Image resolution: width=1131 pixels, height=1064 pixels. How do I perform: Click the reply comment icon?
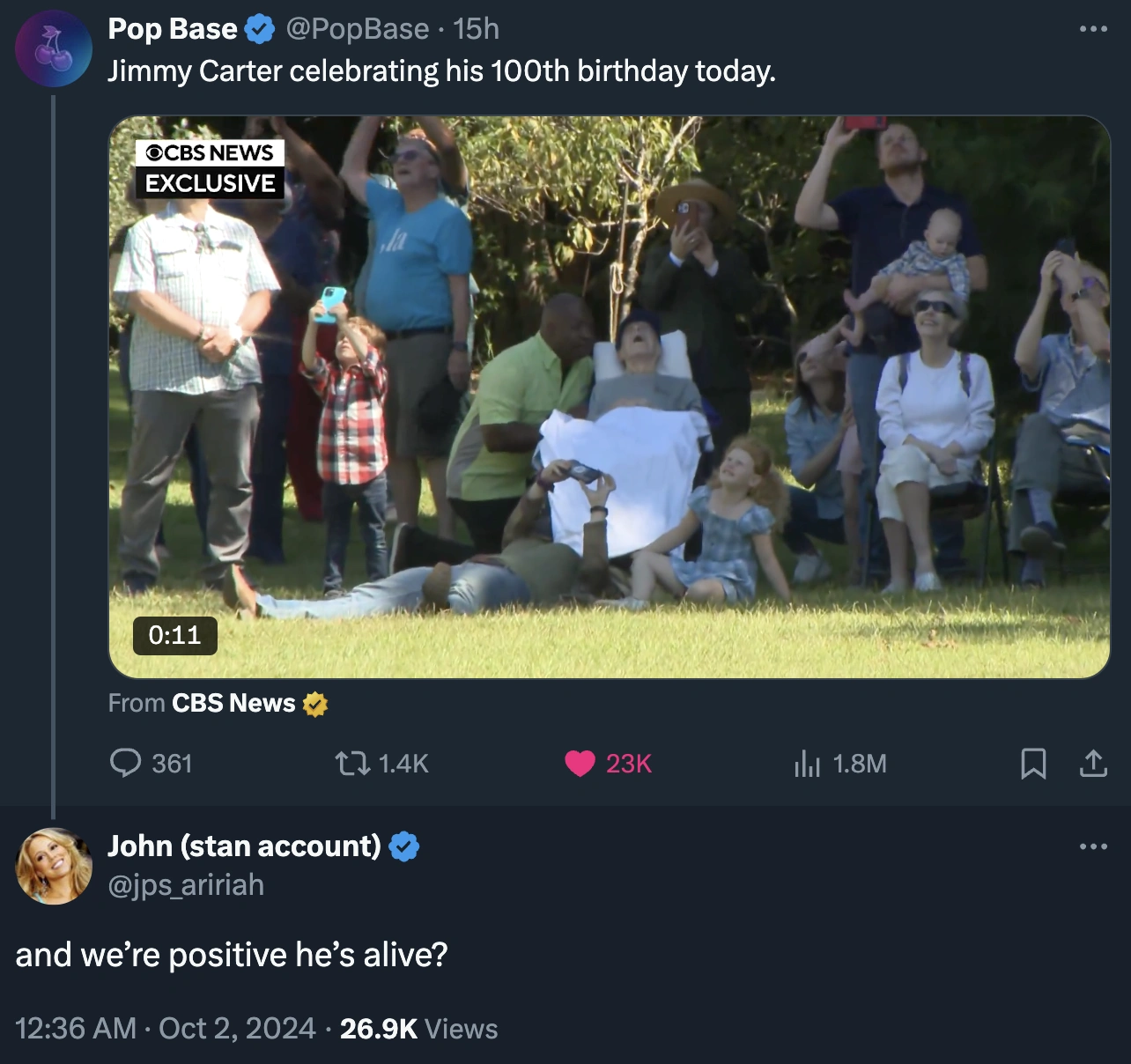tap(125, 763)
